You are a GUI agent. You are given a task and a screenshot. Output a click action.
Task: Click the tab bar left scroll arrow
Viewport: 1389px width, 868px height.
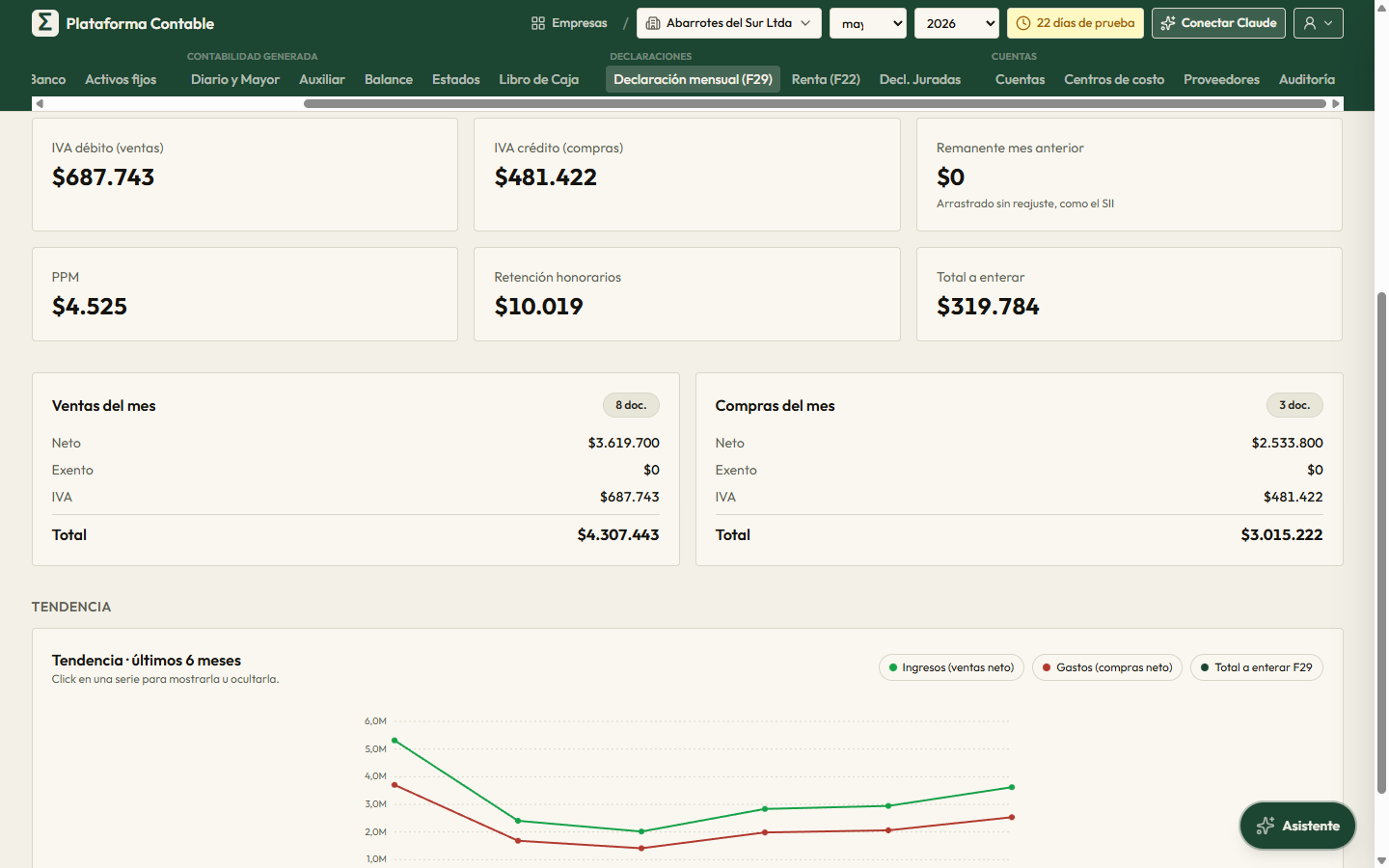tap(39, 103)
